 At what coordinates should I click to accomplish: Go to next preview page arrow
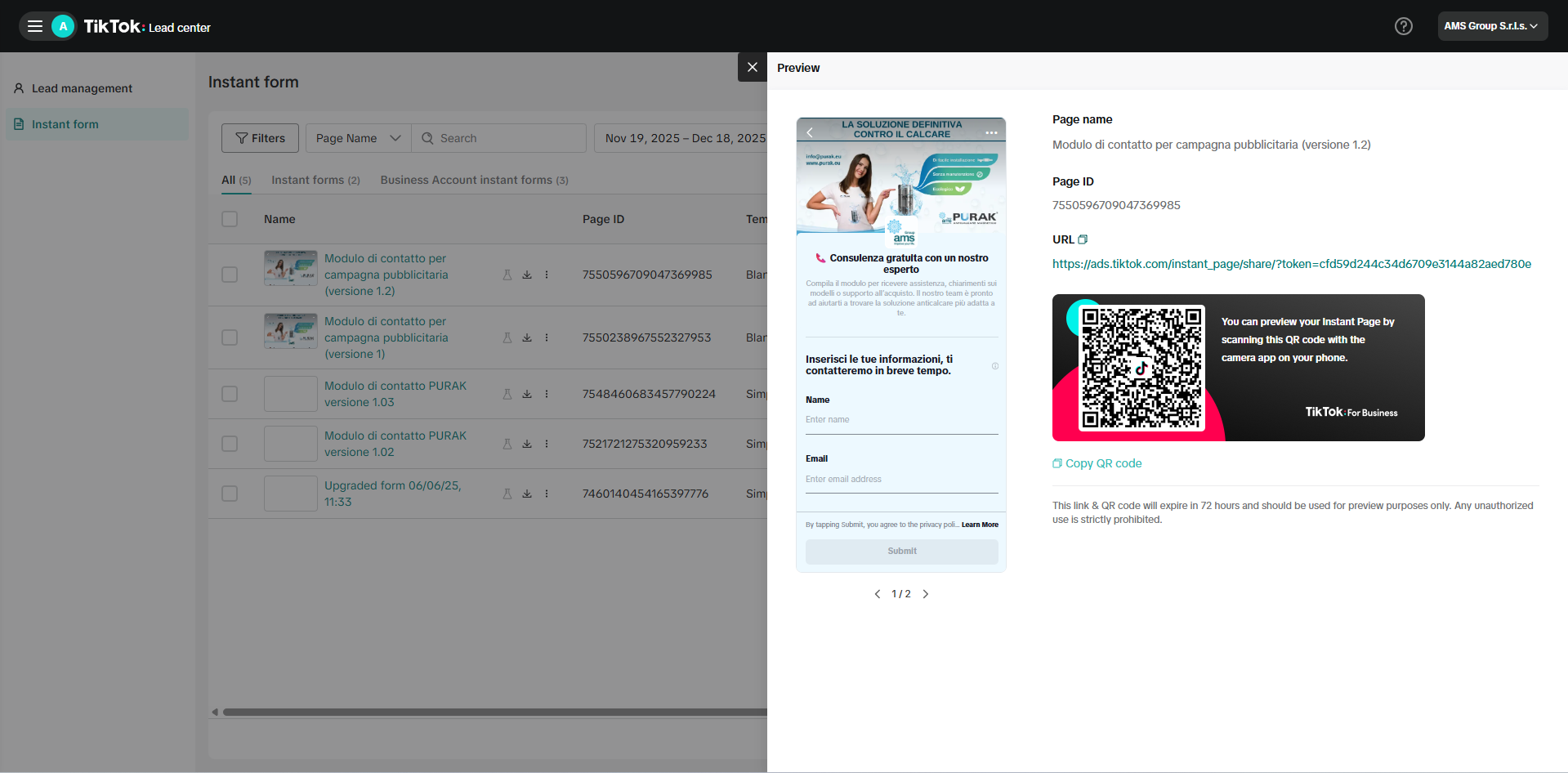pyautogui.click(x=926, y=594)
